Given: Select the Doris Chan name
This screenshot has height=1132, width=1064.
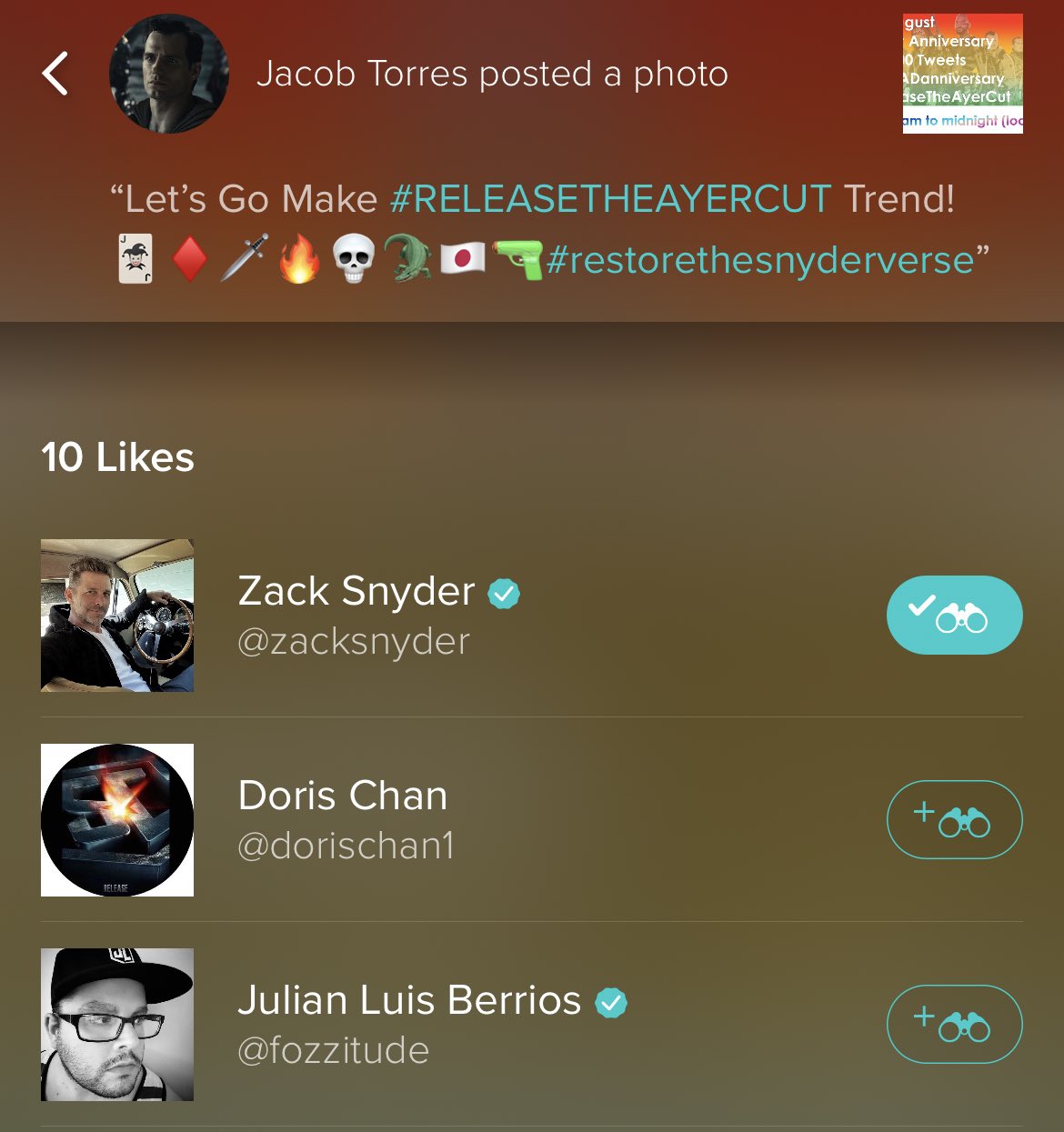Looking at the screenshot, I should click(x=343, y=796).
